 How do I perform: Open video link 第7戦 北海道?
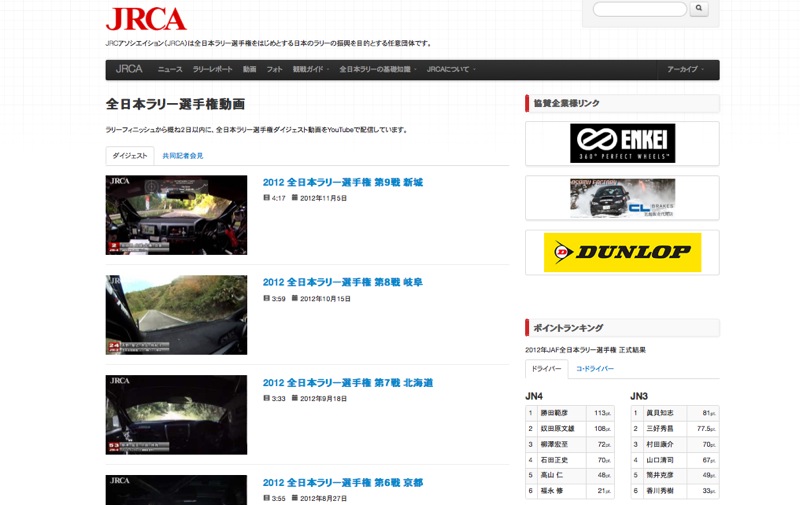[348, 383]
